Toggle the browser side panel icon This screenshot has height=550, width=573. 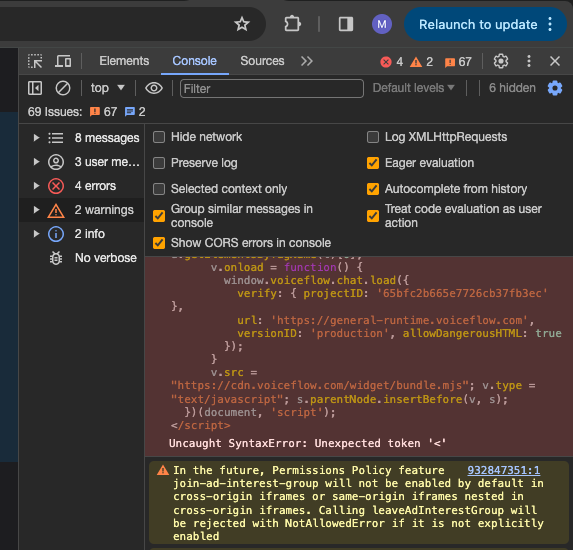(345, 24)
